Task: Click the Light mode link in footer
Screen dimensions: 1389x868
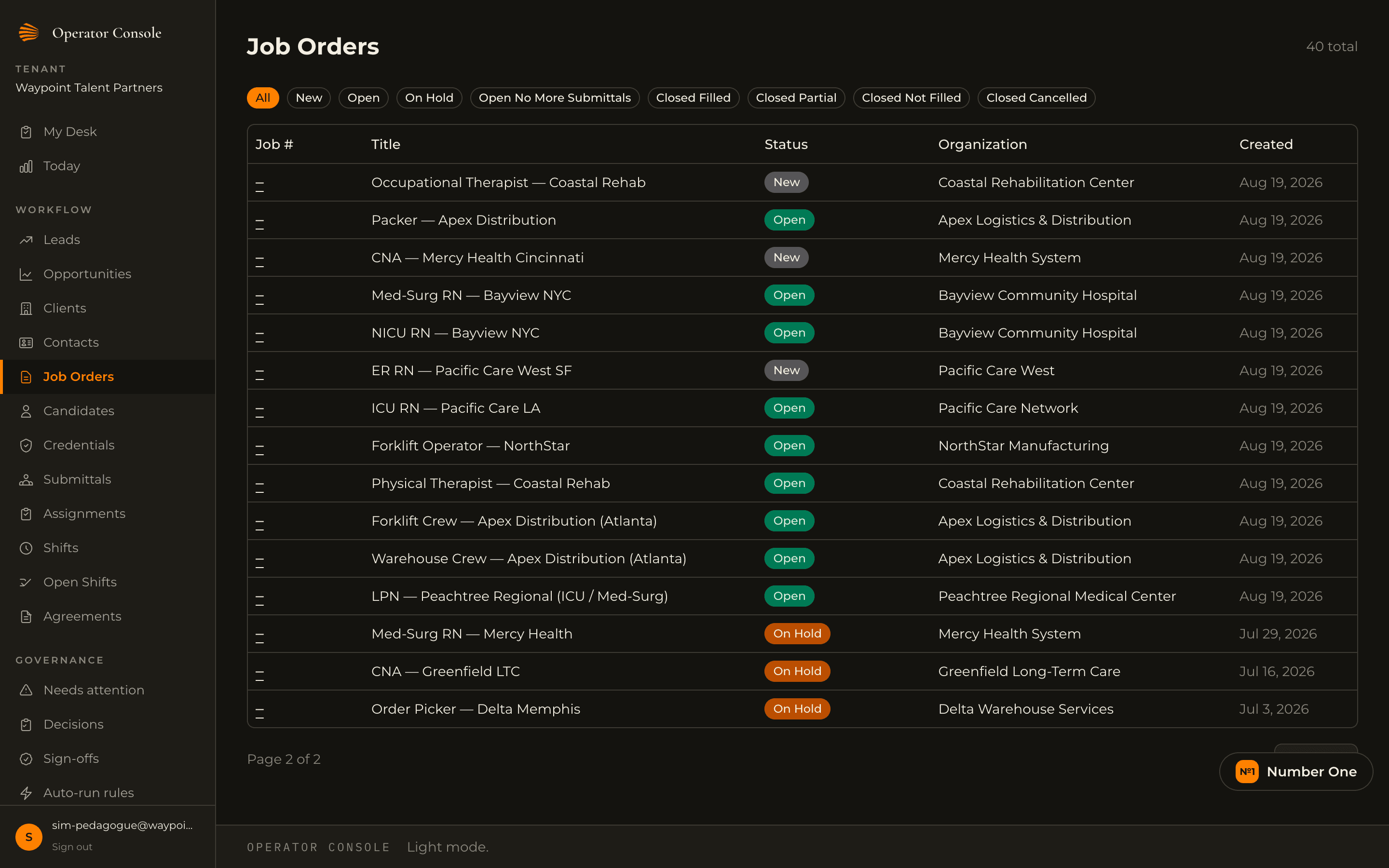Action: 448,847
